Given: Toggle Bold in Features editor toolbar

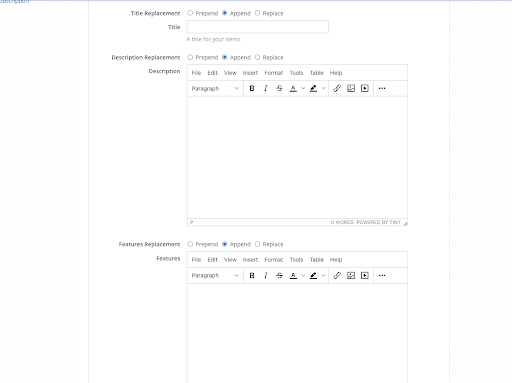Looking at the screenshot, I should [252, 275].
